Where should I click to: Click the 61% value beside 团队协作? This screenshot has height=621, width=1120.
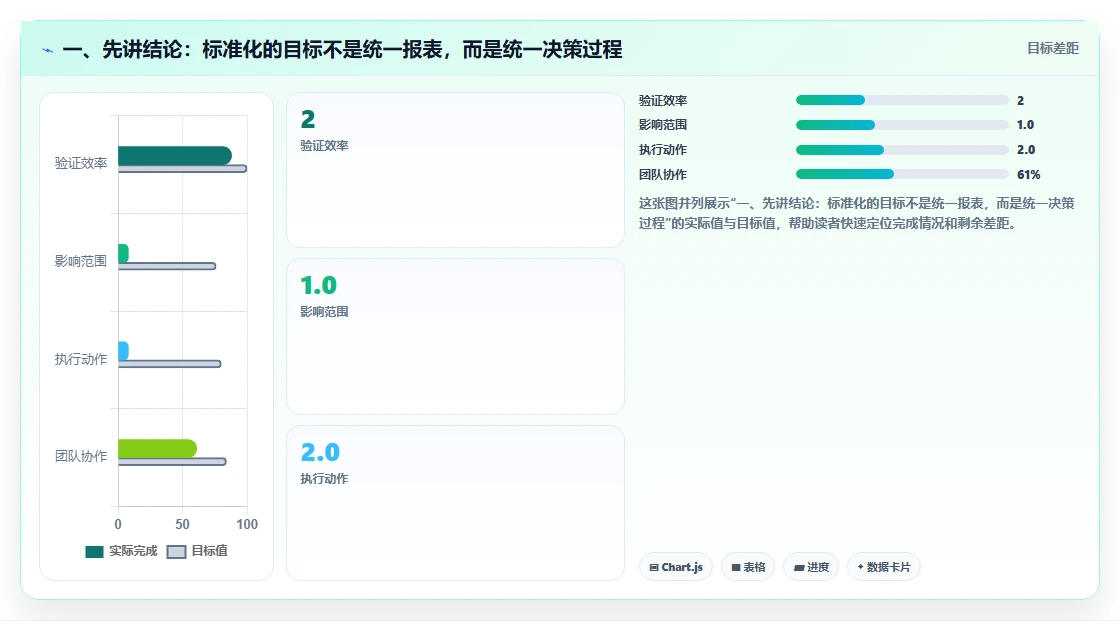tap(1029, 174)
